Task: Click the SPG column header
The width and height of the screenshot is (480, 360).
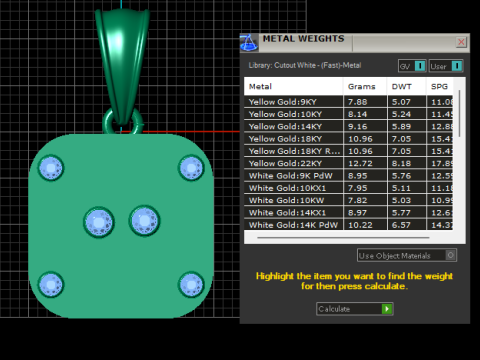Action: 439,87
